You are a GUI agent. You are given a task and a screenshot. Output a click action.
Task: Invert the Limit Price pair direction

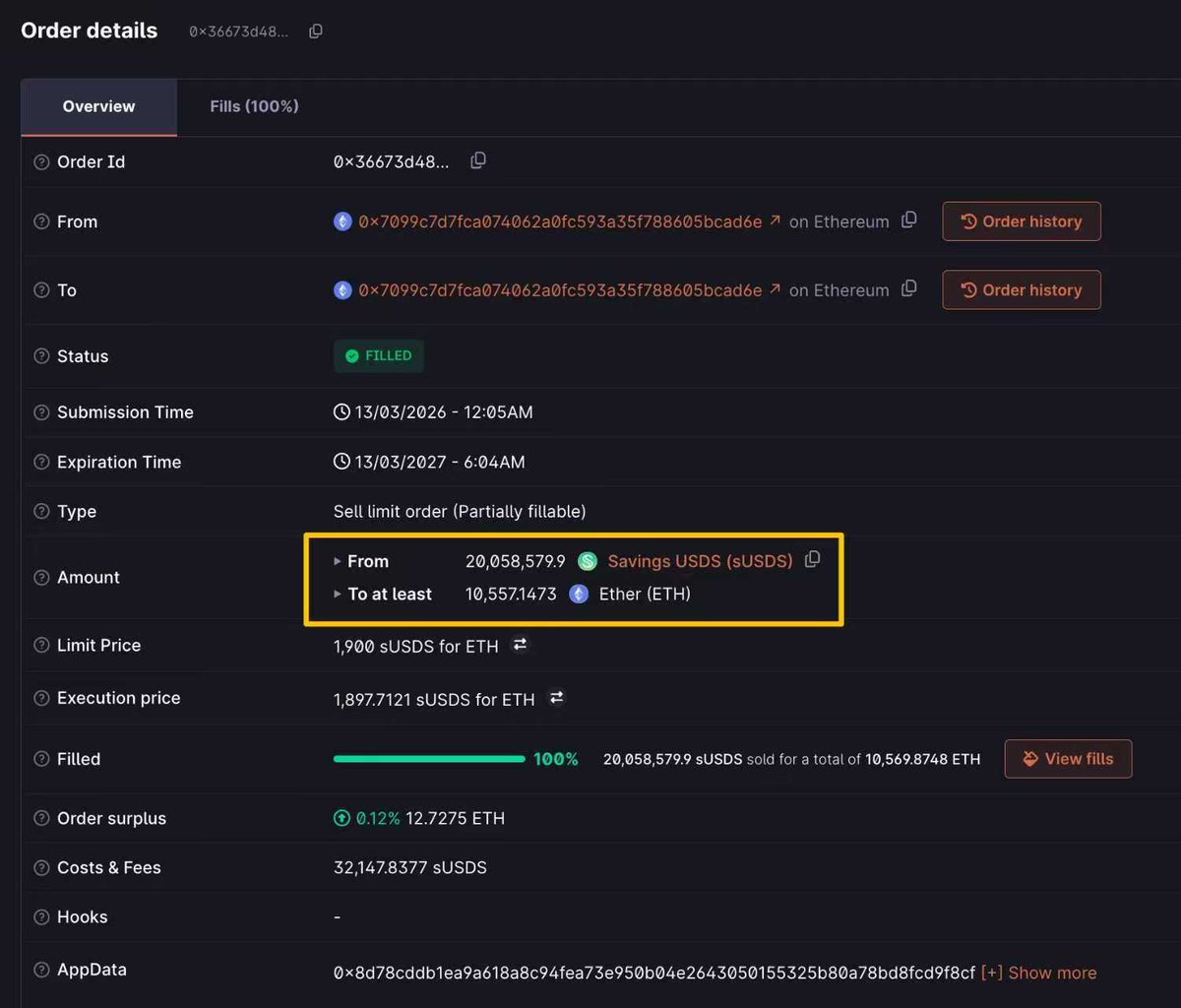pyautogui.click(x=520, y=645)
